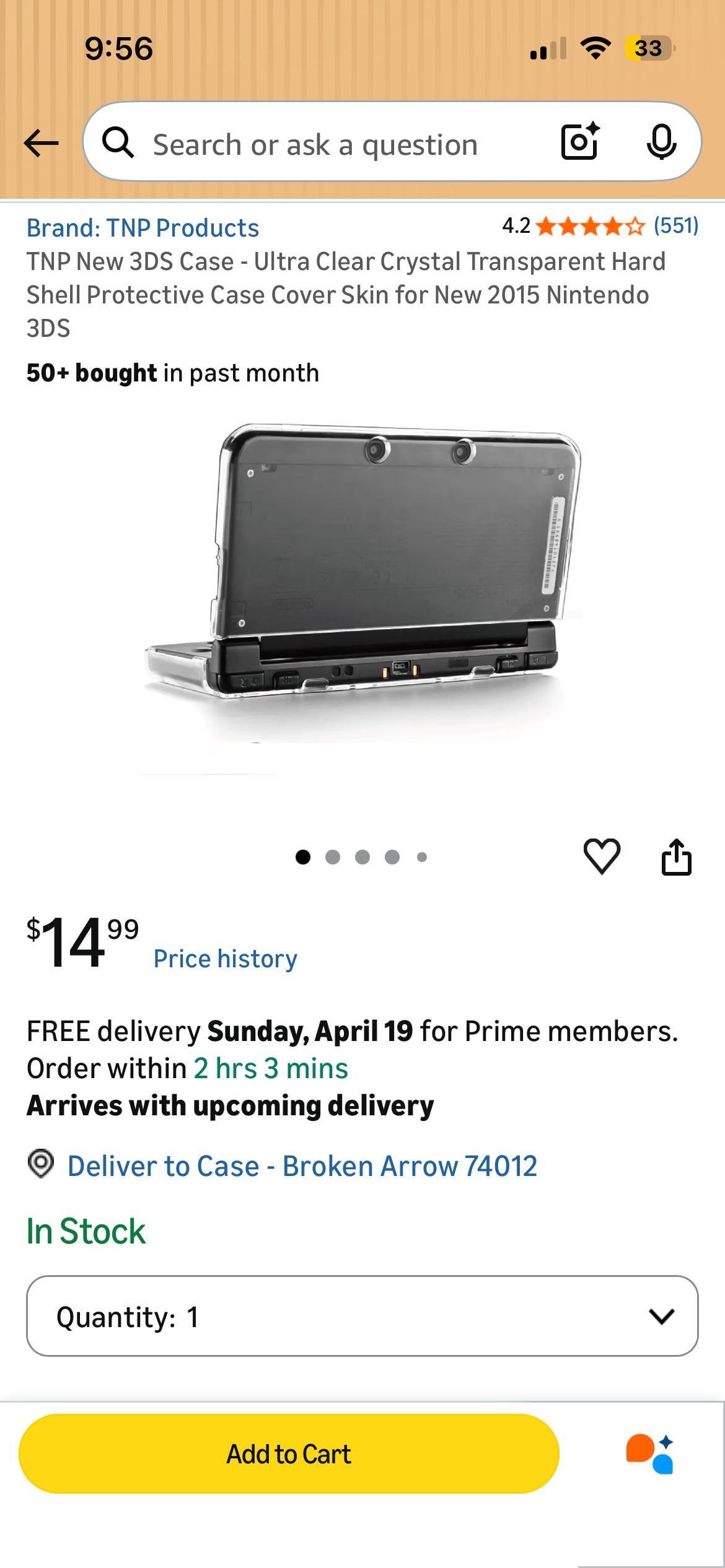Open camera lens search icon
The image size is (725, 1568).
[581, 142]
